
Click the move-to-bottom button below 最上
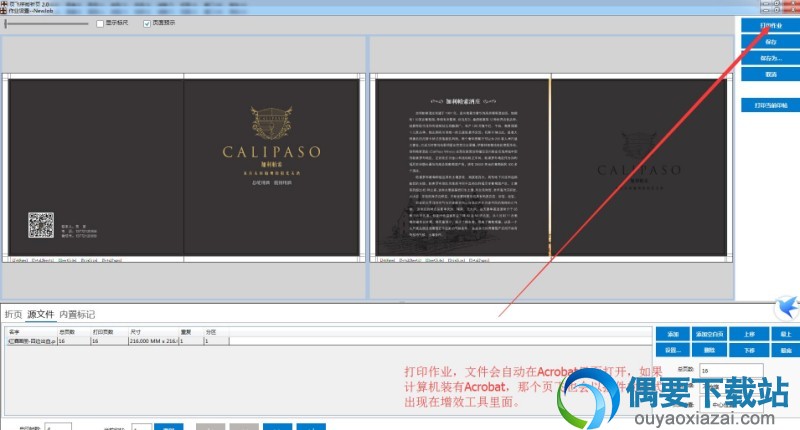pos(786,350)
